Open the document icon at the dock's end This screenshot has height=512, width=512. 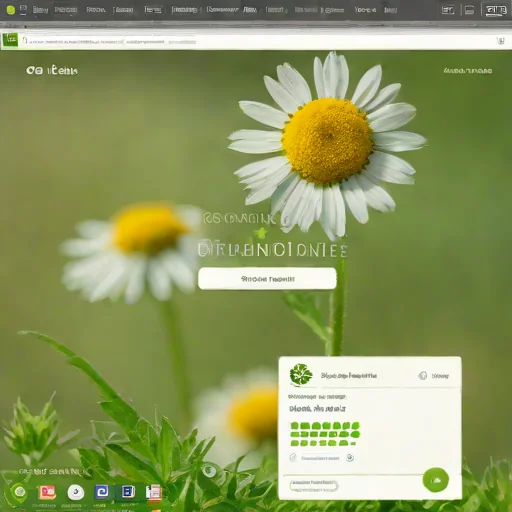[153, 492]
